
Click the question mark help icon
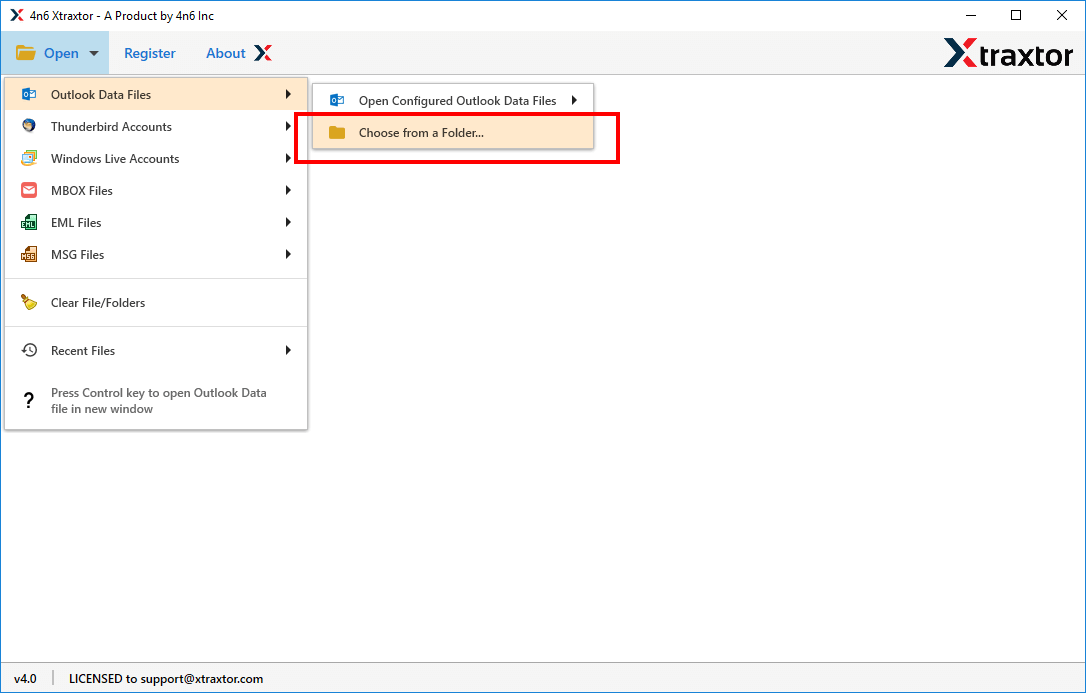click(x=28, y=400)
